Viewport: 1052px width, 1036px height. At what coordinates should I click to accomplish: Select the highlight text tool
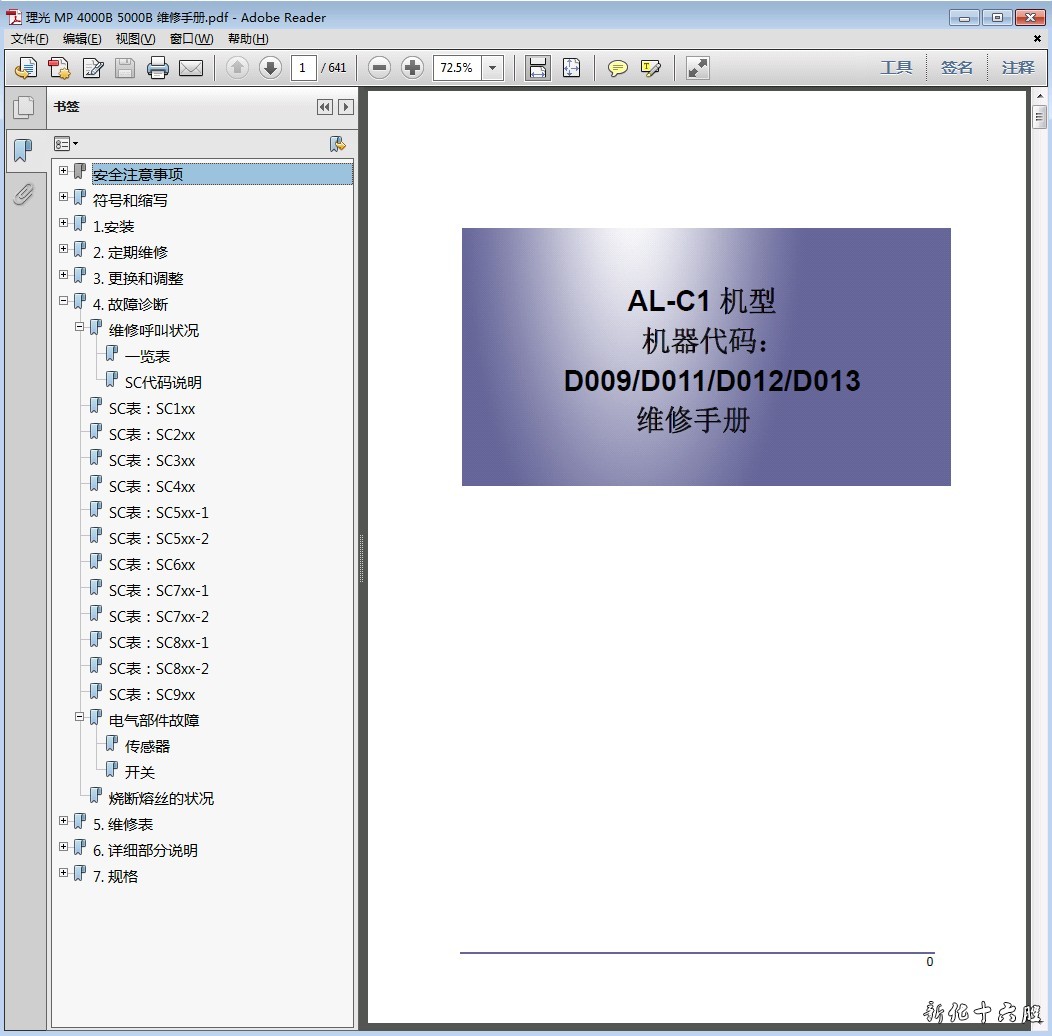[x=651, y=68]
